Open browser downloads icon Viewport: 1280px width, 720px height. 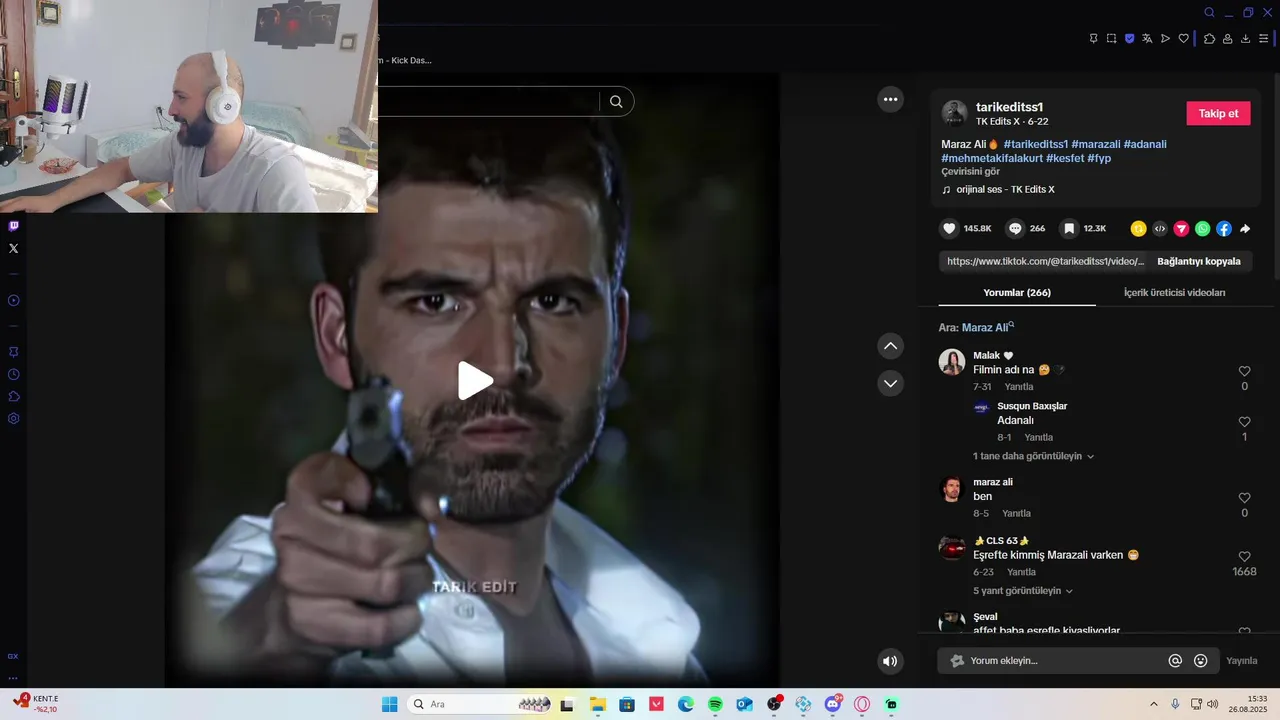[1245, 39]
